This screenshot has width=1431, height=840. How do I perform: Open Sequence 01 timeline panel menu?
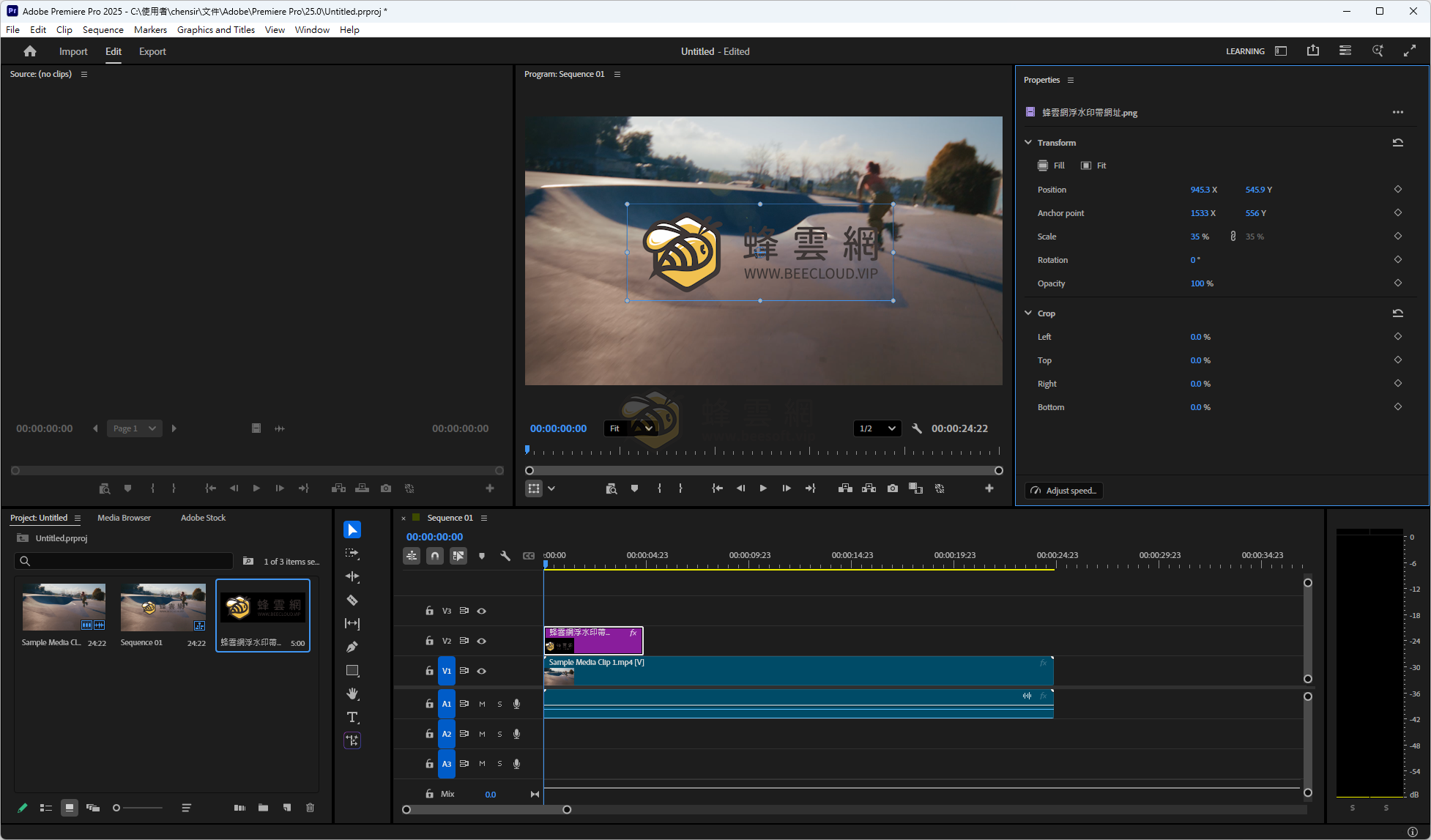(484, 518)
